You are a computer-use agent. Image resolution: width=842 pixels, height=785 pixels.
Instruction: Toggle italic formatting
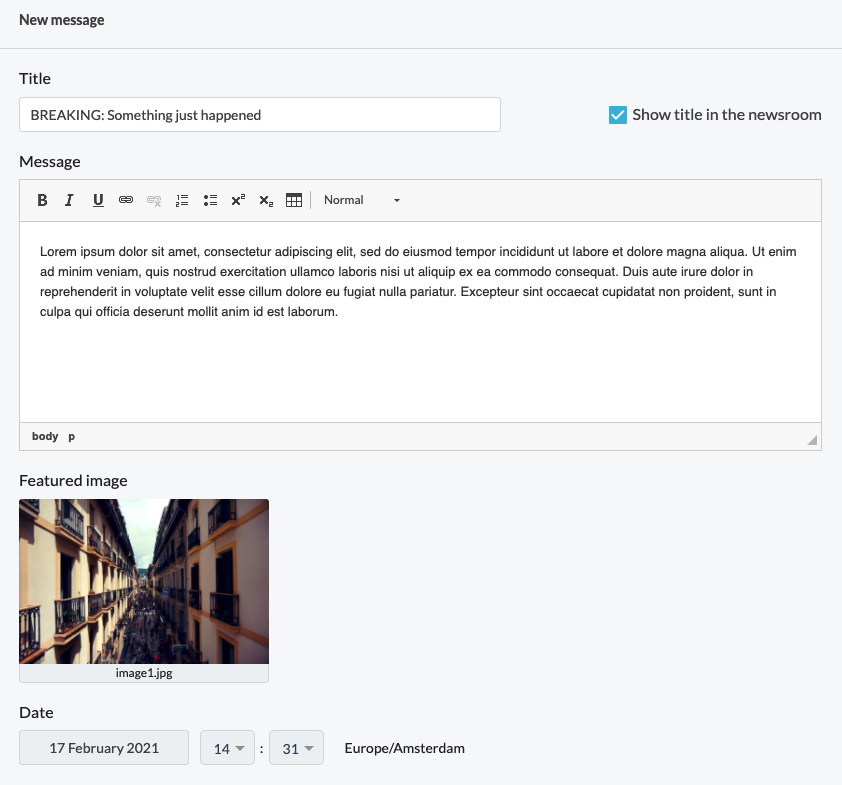(x=69, y=200)
